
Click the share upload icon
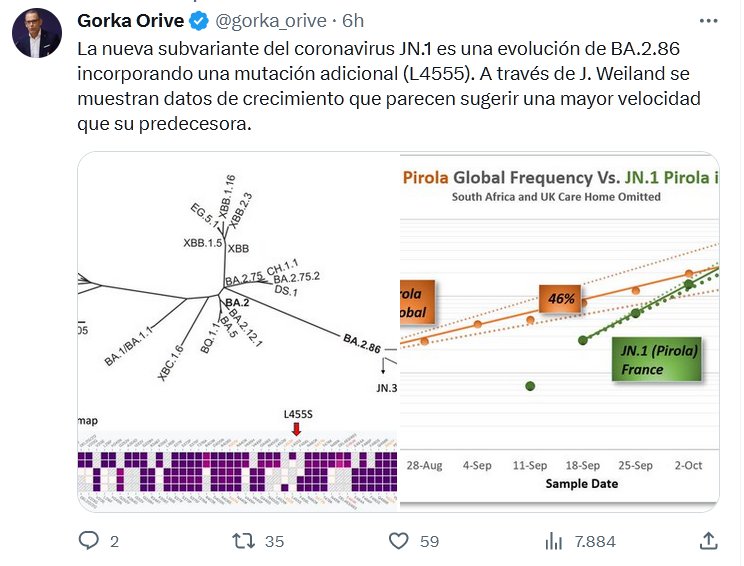coord(708,541)
